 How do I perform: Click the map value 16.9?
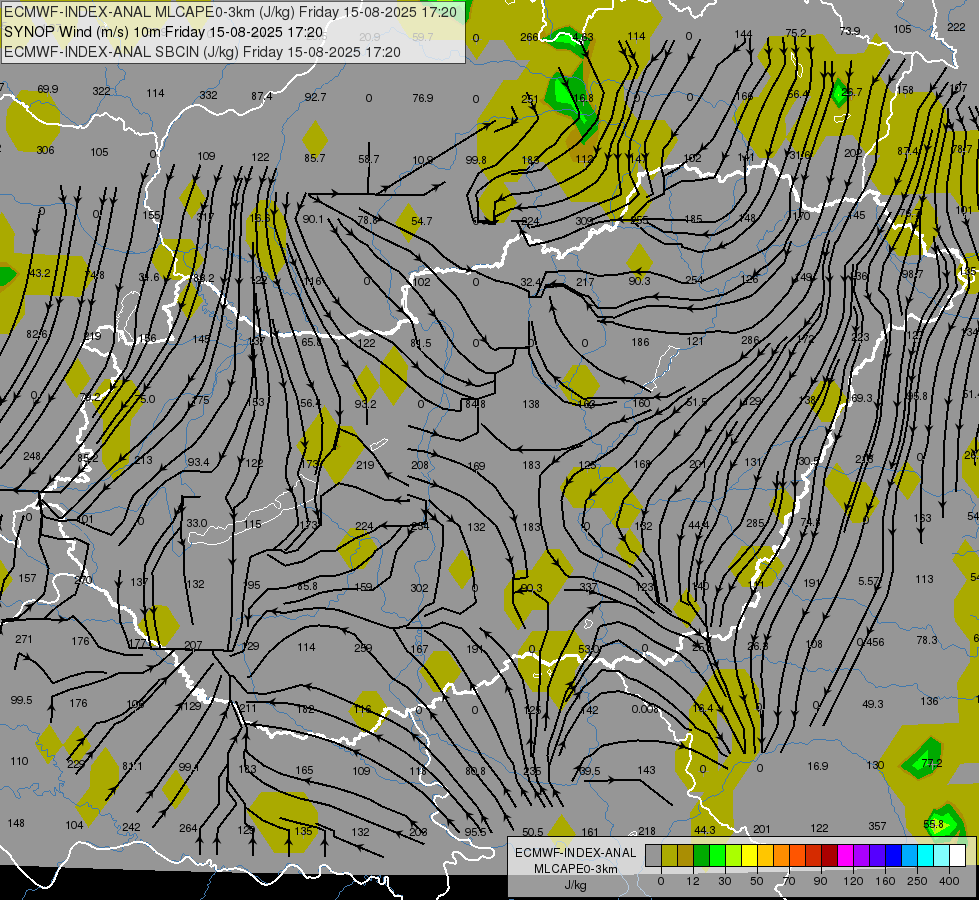[817, 766]
